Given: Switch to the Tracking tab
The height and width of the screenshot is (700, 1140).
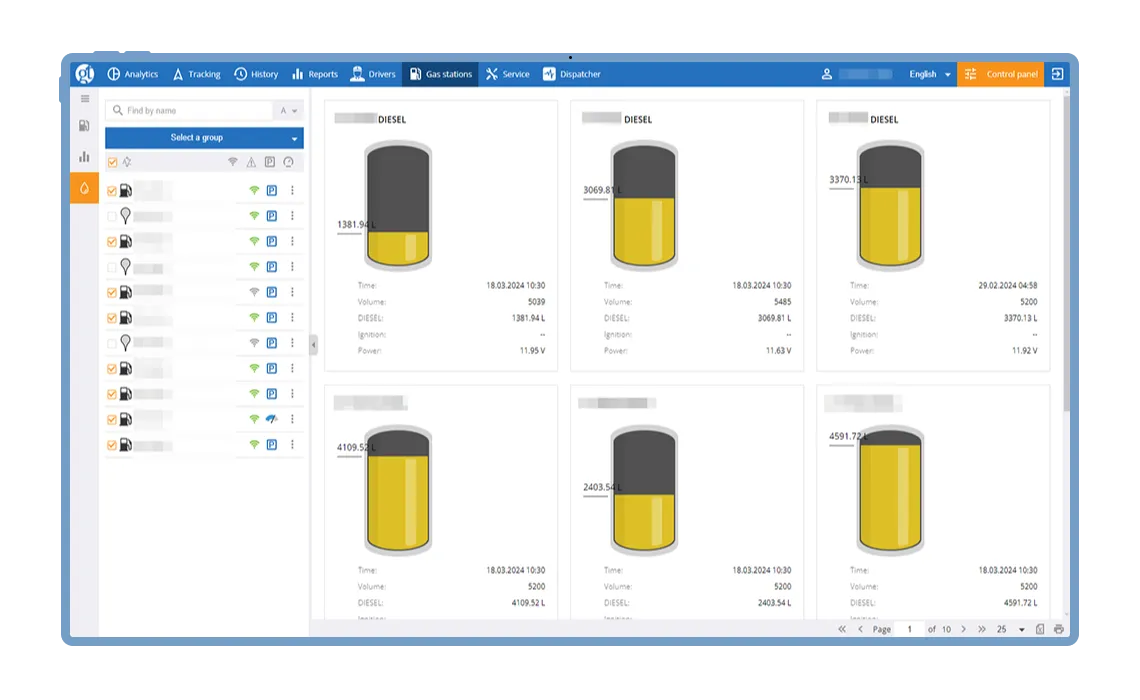Looking at the screenshot, I should coord(196,74).
